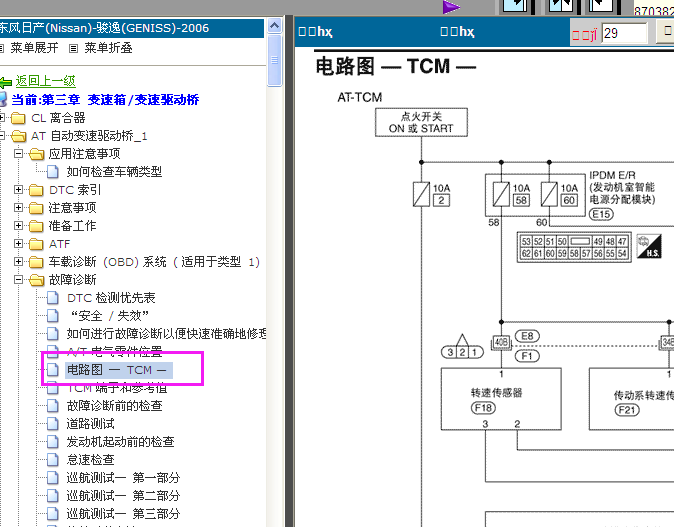The height and width of the screenshot is (527, 674).
Task: Click the 故障诊断前的检查 document icon
Action: coord(52,406)
